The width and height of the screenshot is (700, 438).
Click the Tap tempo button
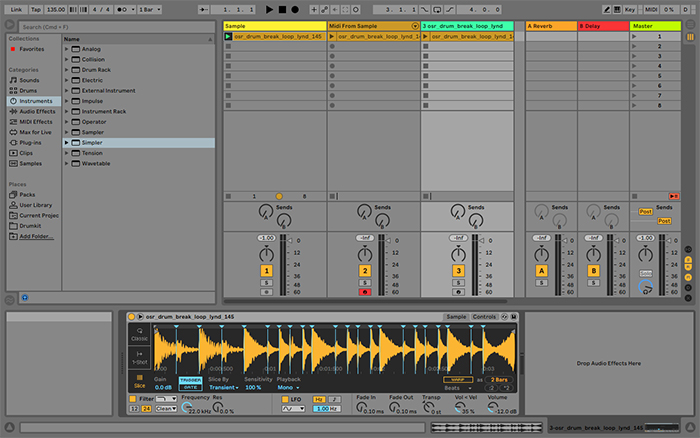(36, 9)
